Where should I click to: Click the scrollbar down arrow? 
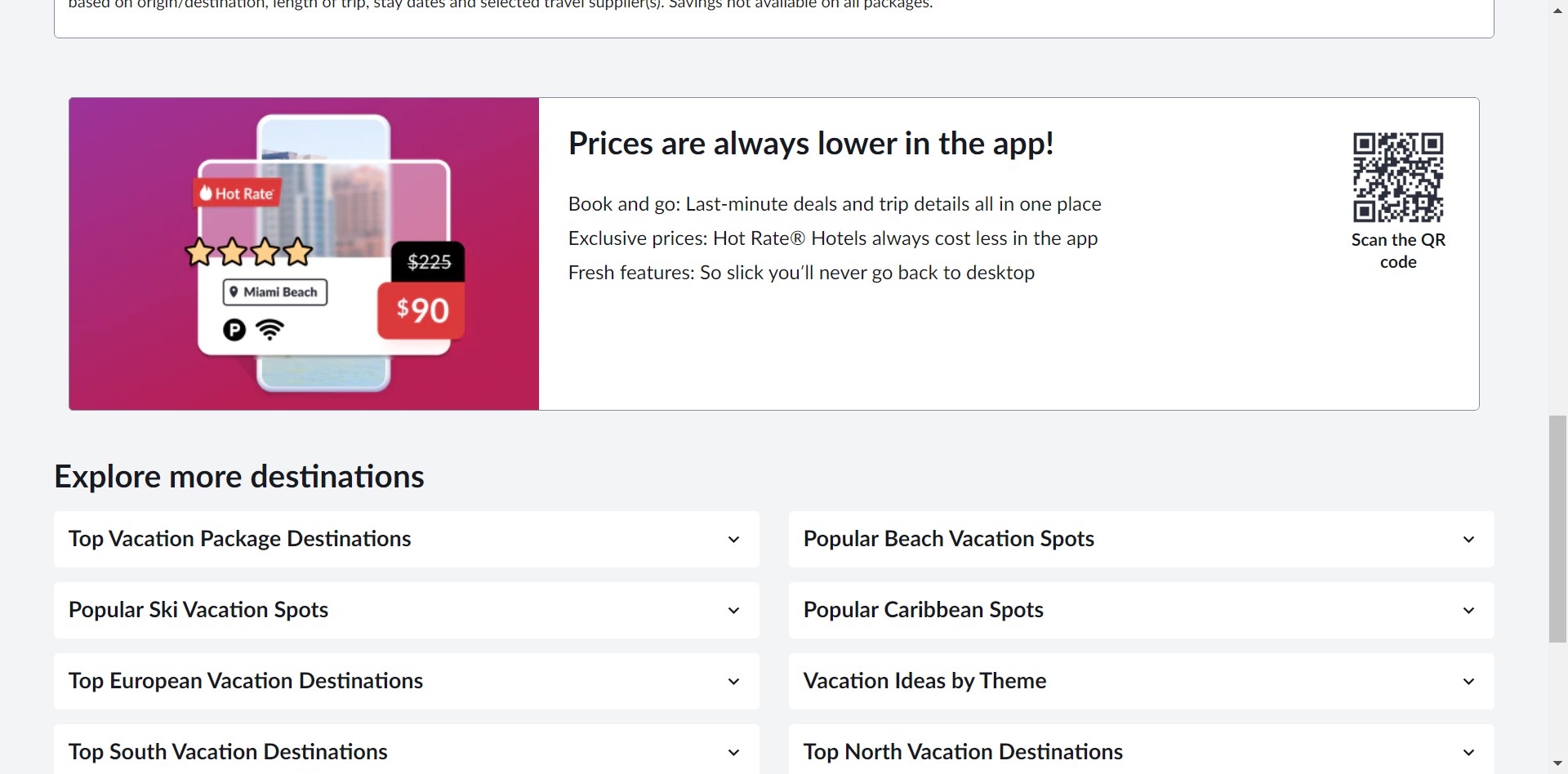[x=1557, y=764]
